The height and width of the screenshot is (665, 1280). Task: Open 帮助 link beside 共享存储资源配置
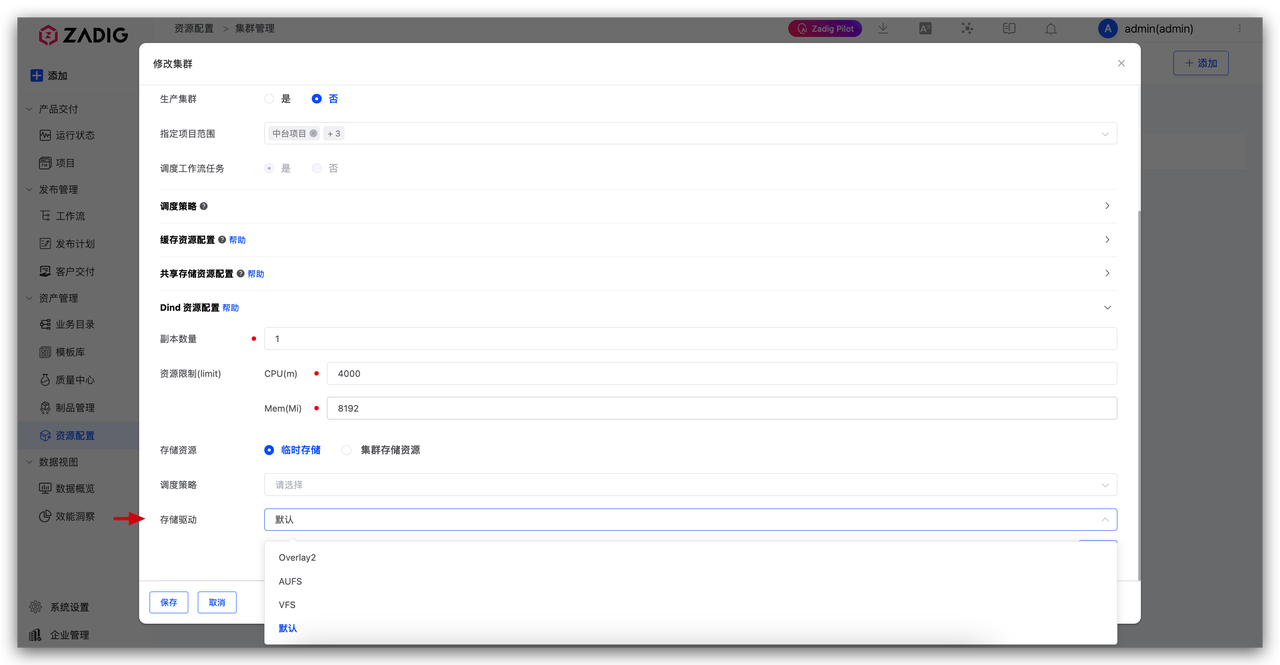tap(256, 274)
